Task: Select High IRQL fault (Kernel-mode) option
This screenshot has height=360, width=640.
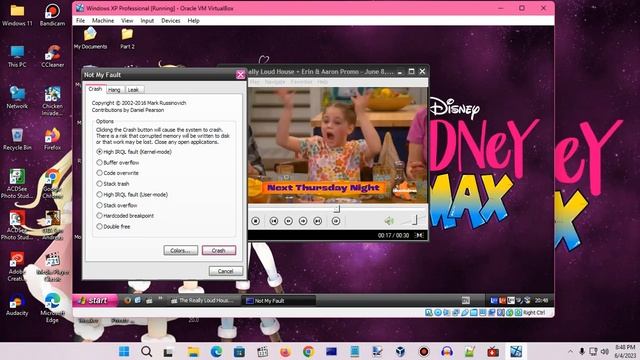Action: pyautogui.click(x=134, y=152)
